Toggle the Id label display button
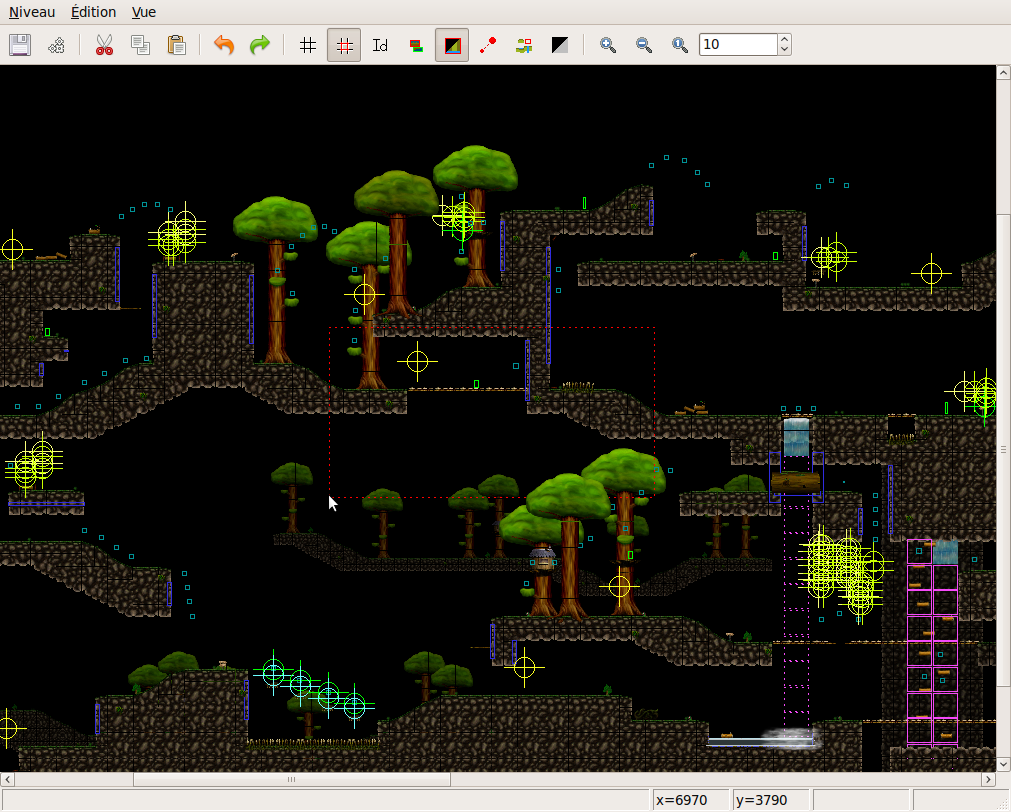This screenshot has height=812, width=1011. coord(380,45)
